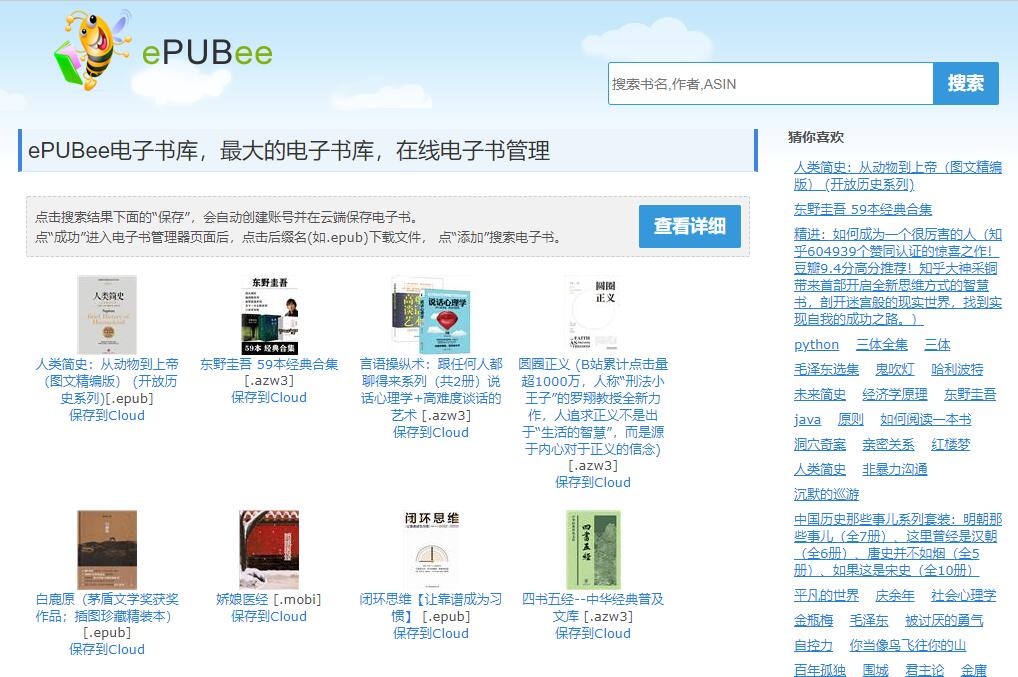
Task: Select the 你当像鸟飞往你的山 tag link
Action: (908, 645)
